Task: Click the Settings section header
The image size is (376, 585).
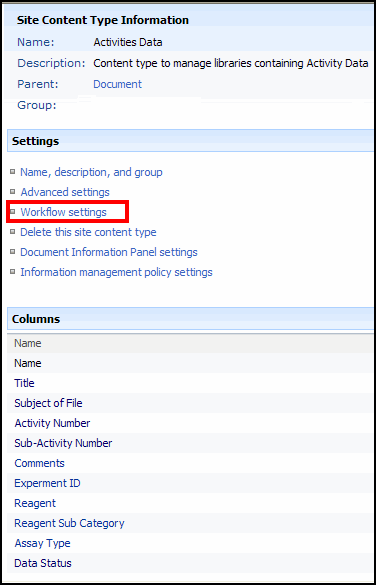Action: (190, 141)
